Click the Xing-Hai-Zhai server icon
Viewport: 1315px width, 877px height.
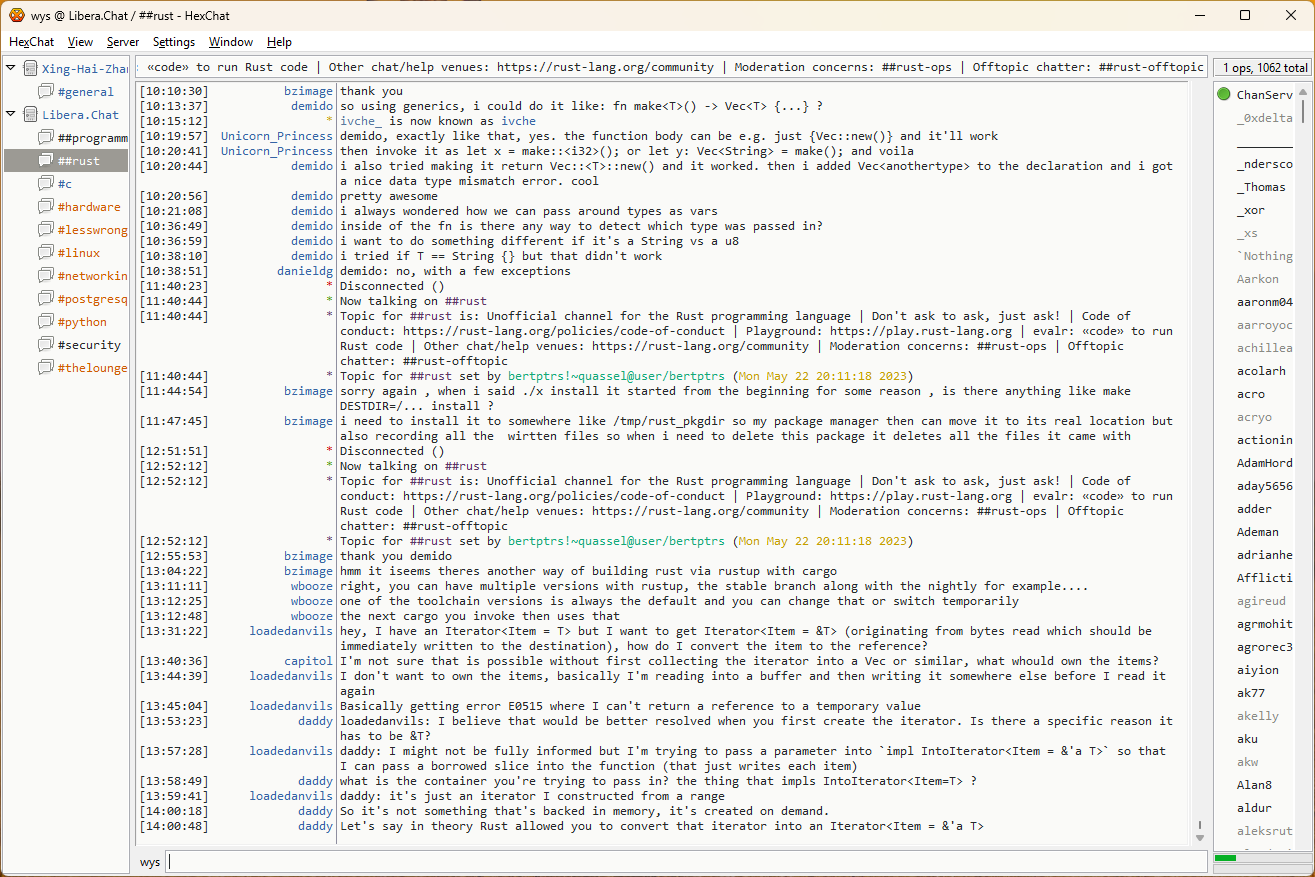(x=31, y=68)
